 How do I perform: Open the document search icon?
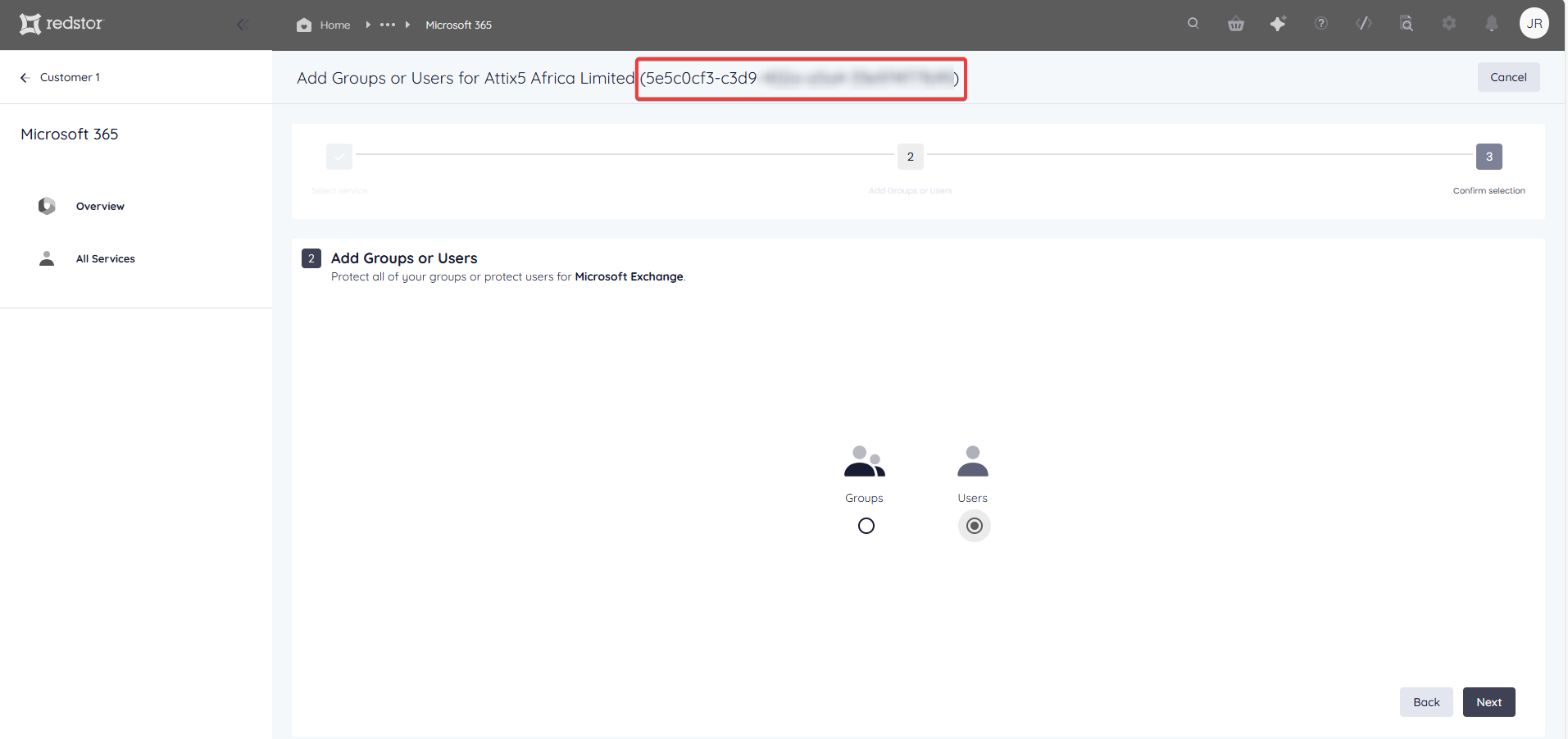click(x=1407, y=24)
